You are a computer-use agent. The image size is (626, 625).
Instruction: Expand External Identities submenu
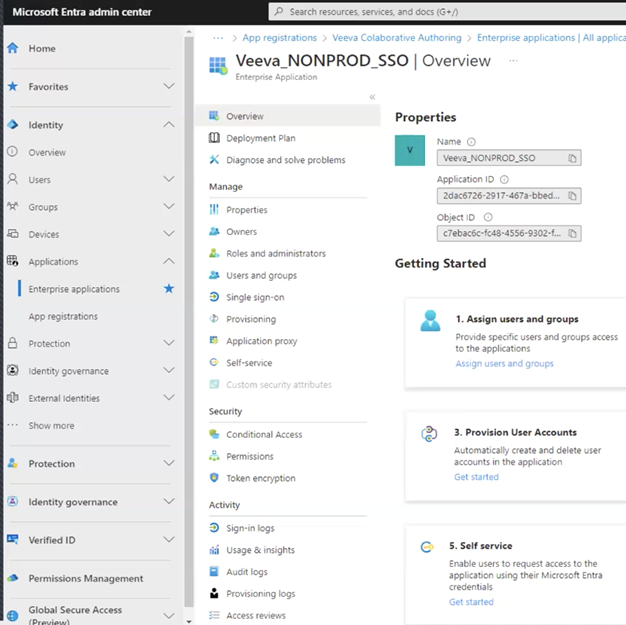pos(169,398)
